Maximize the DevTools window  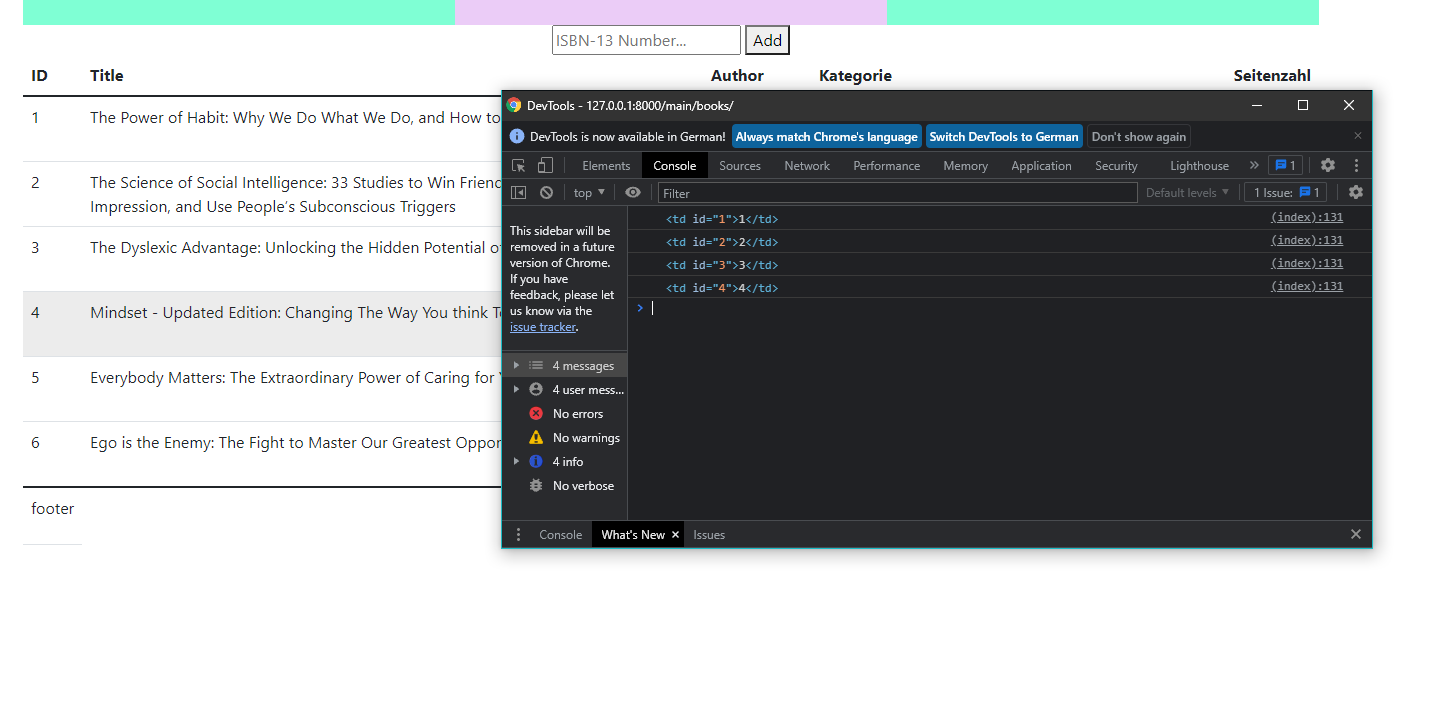[1303, 105]
